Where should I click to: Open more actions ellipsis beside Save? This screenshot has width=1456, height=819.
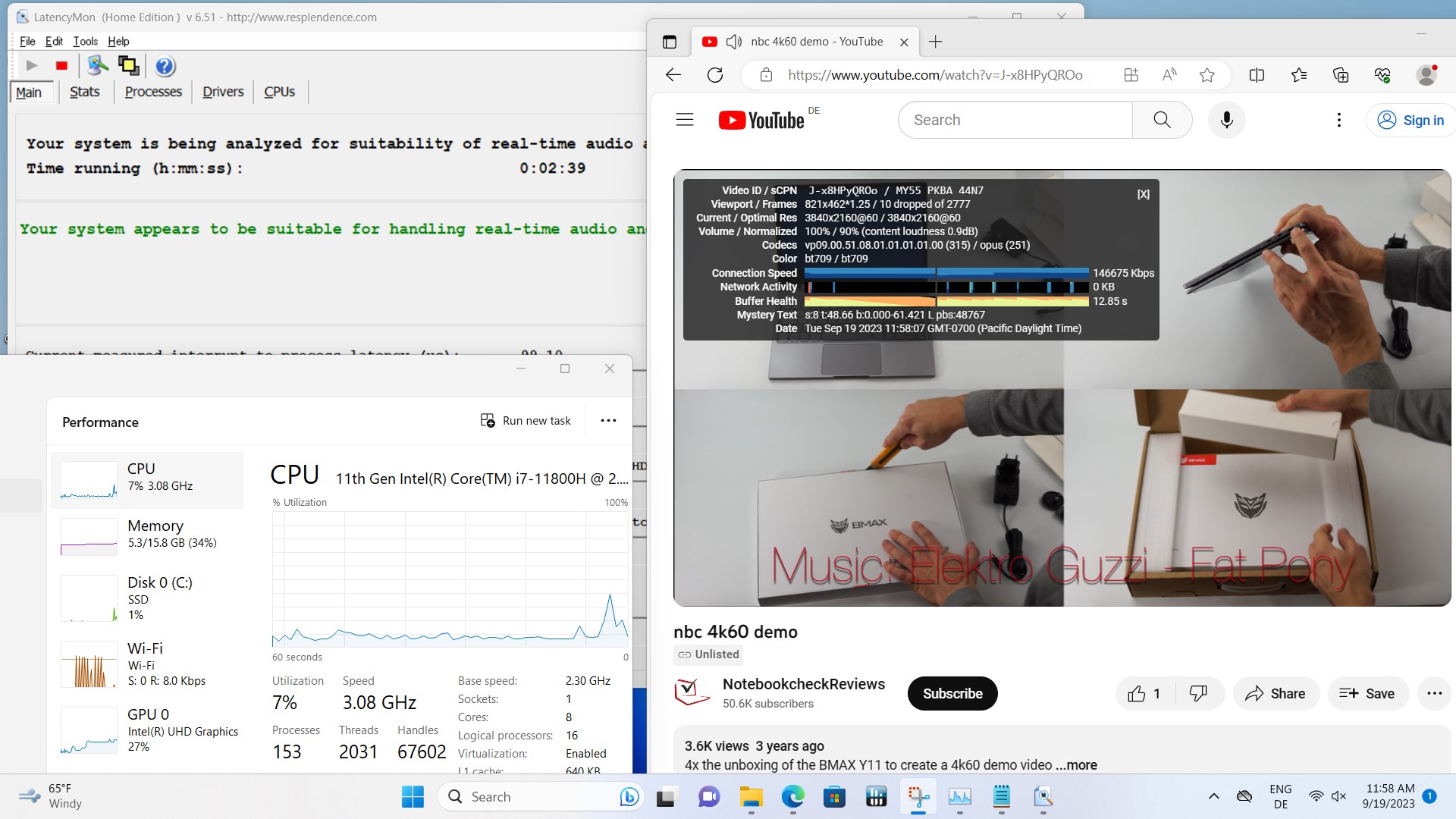pyautogui.click(x=1434, y=693)
